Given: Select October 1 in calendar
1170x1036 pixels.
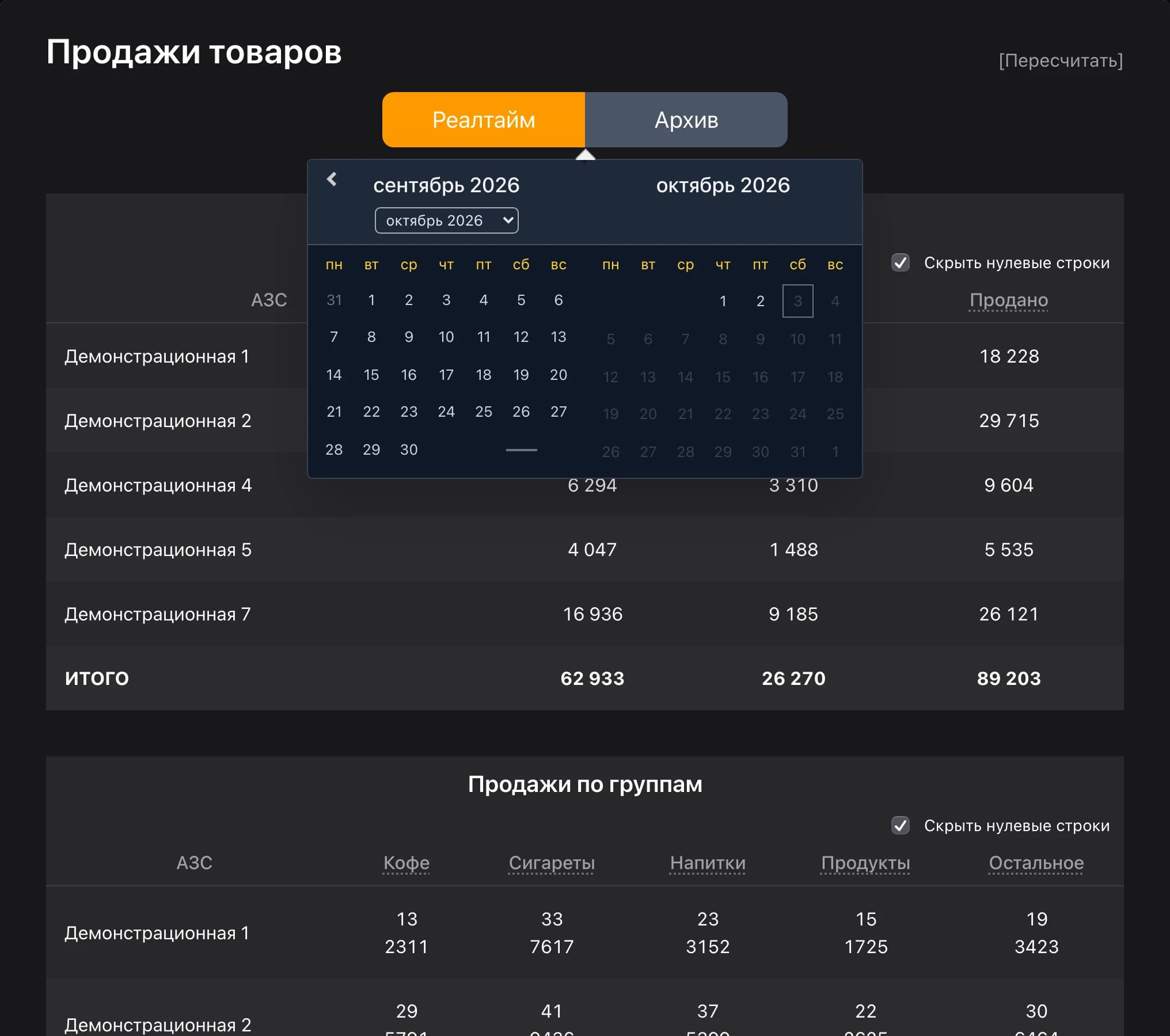Looking at the screenshot, I should [x=723, y=301].
